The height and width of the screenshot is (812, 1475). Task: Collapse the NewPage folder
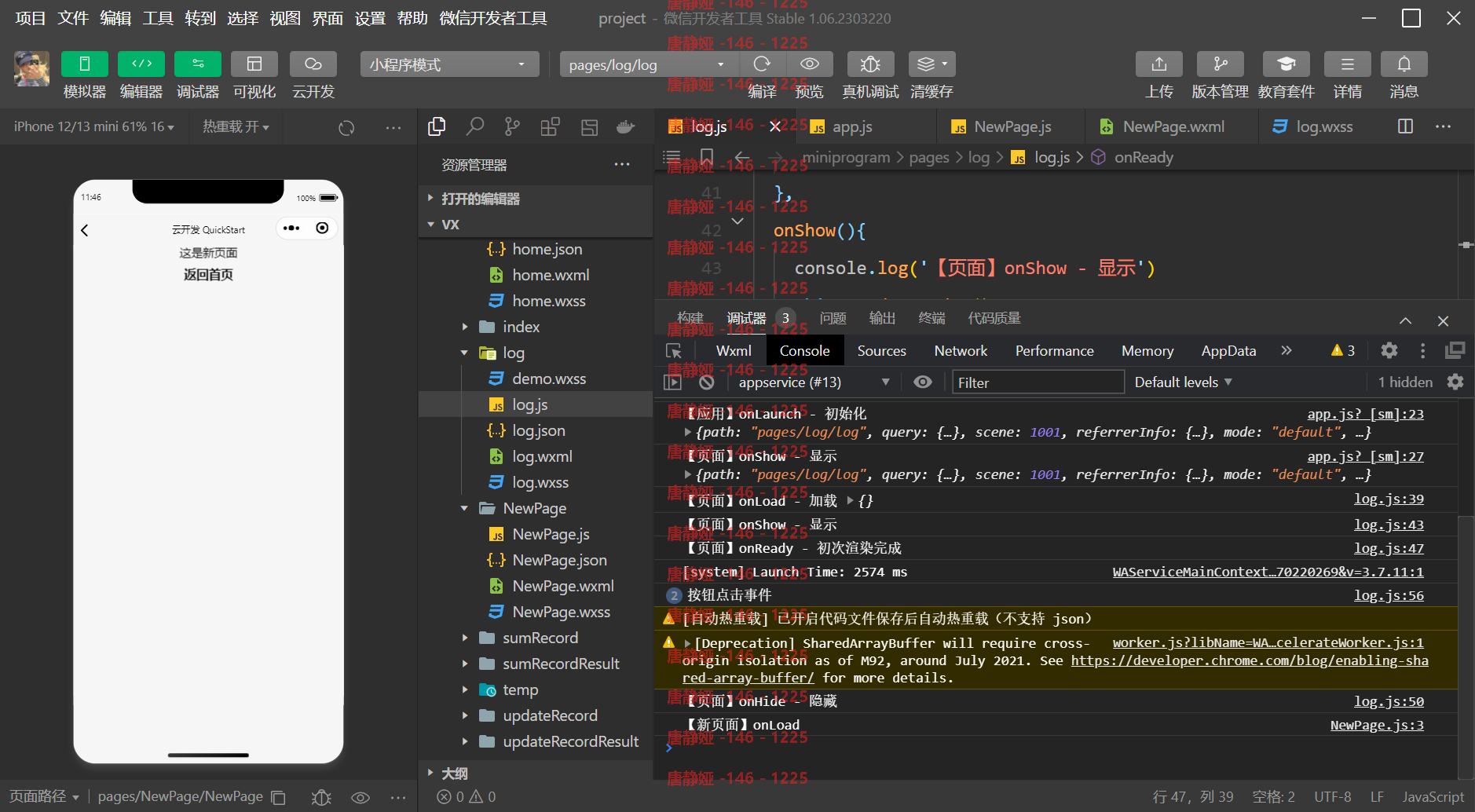(x=536, y=508)
